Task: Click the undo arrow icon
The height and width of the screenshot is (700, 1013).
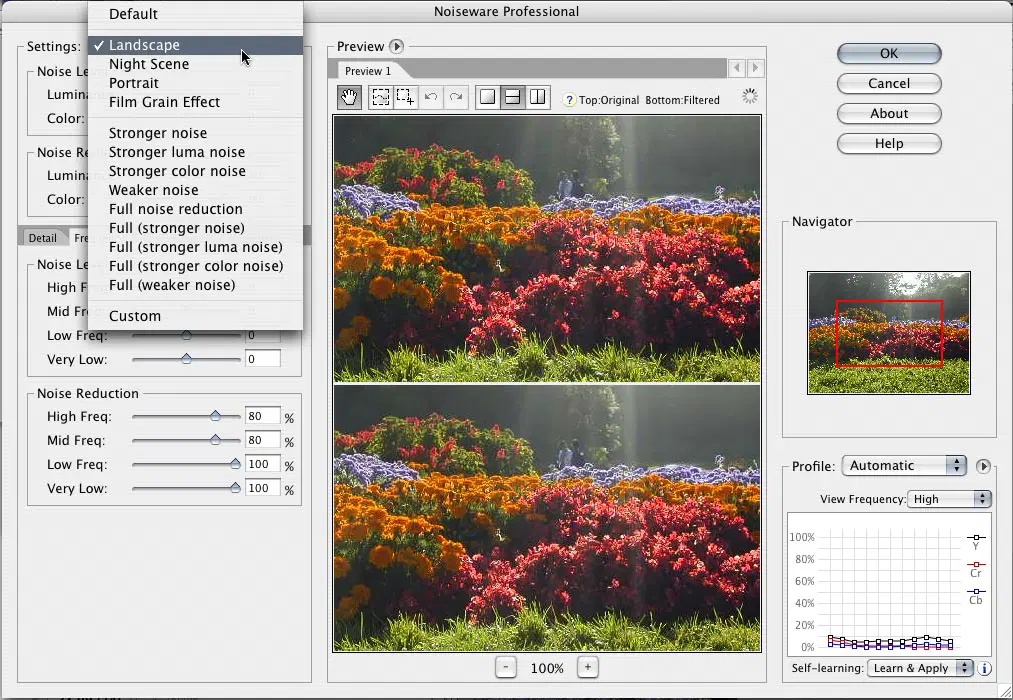Action: (432, 97)
